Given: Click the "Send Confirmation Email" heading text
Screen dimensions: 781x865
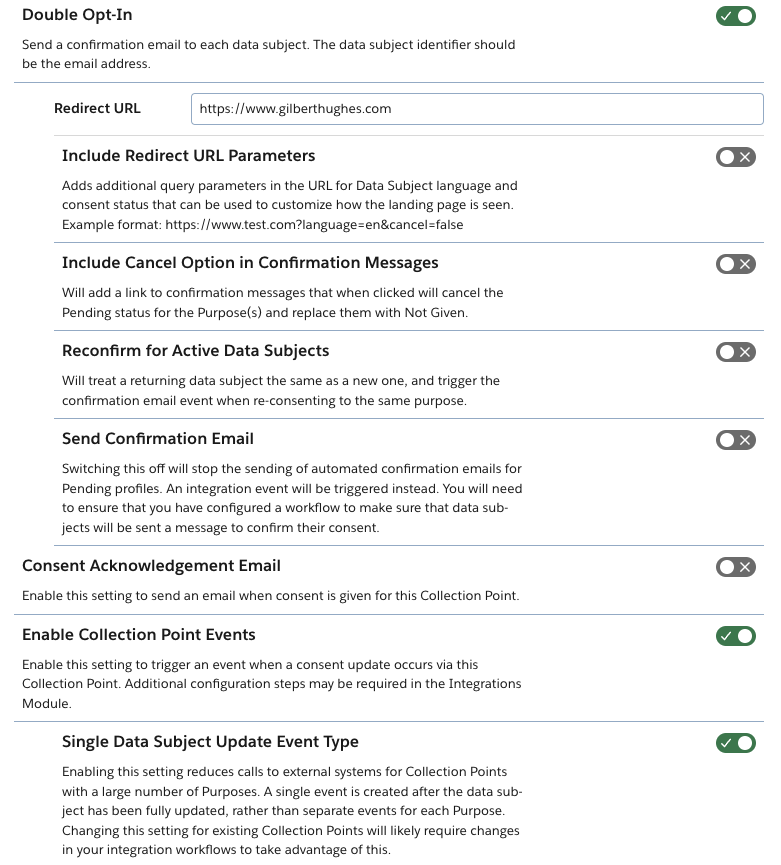Looking at the screenshot, I should 157,439.
